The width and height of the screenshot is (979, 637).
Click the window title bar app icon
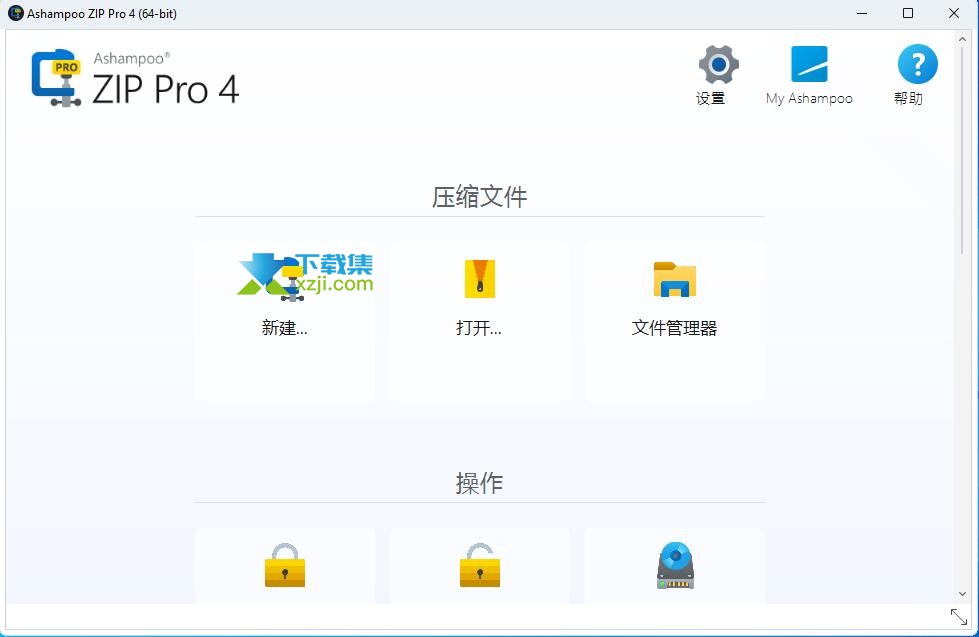point(16,13)
